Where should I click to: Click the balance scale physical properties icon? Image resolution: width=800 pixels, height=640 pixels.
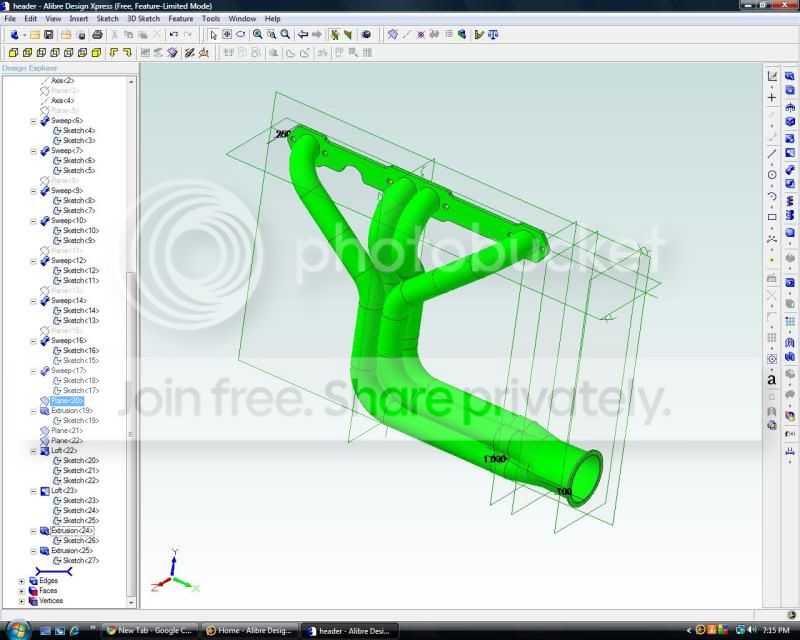pyautogui.click(x=493, y=35)
